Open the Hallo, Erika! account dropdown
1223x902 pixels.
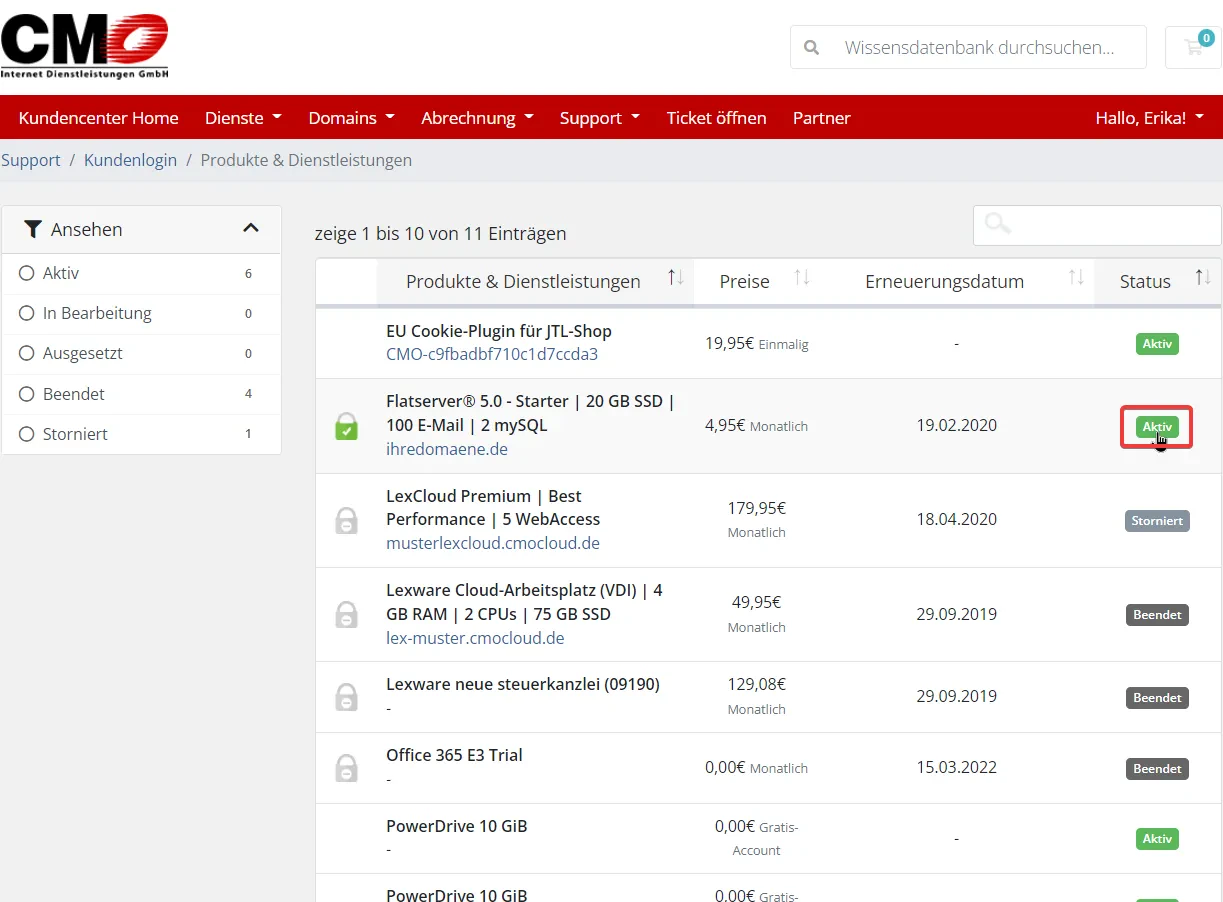1150,118
